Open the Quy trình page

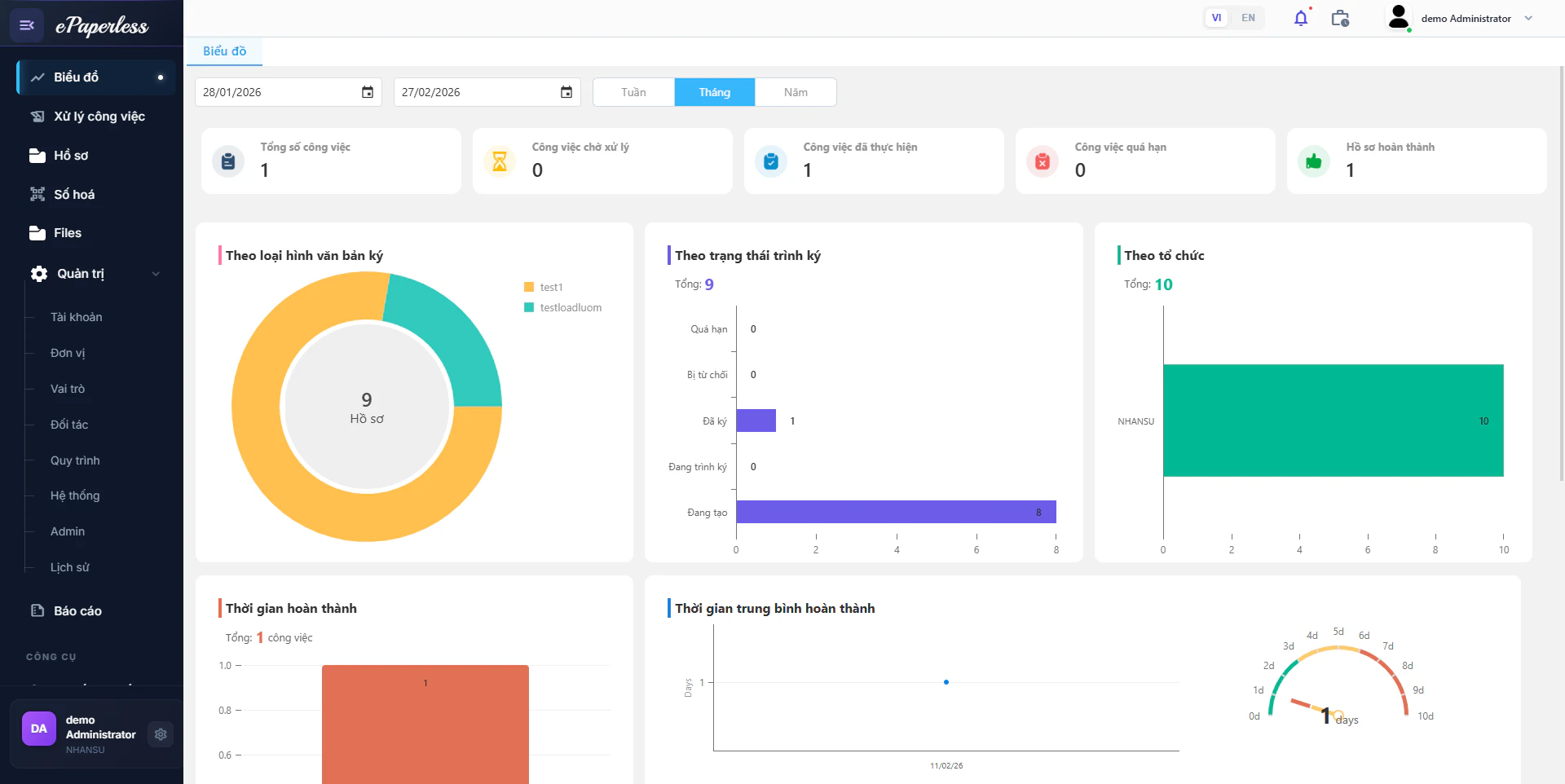click(x=74, y=460)
